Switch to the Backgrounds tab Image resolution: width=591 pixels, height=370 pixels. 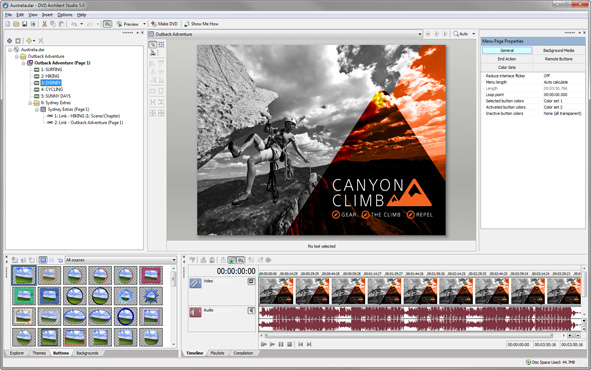click(x=87, y=353)
